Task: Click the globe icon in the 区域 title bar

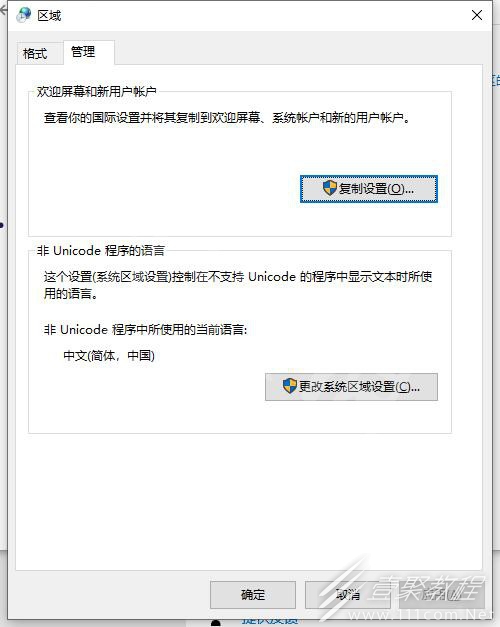Action: pyautogui.click(x=24, y=15)
